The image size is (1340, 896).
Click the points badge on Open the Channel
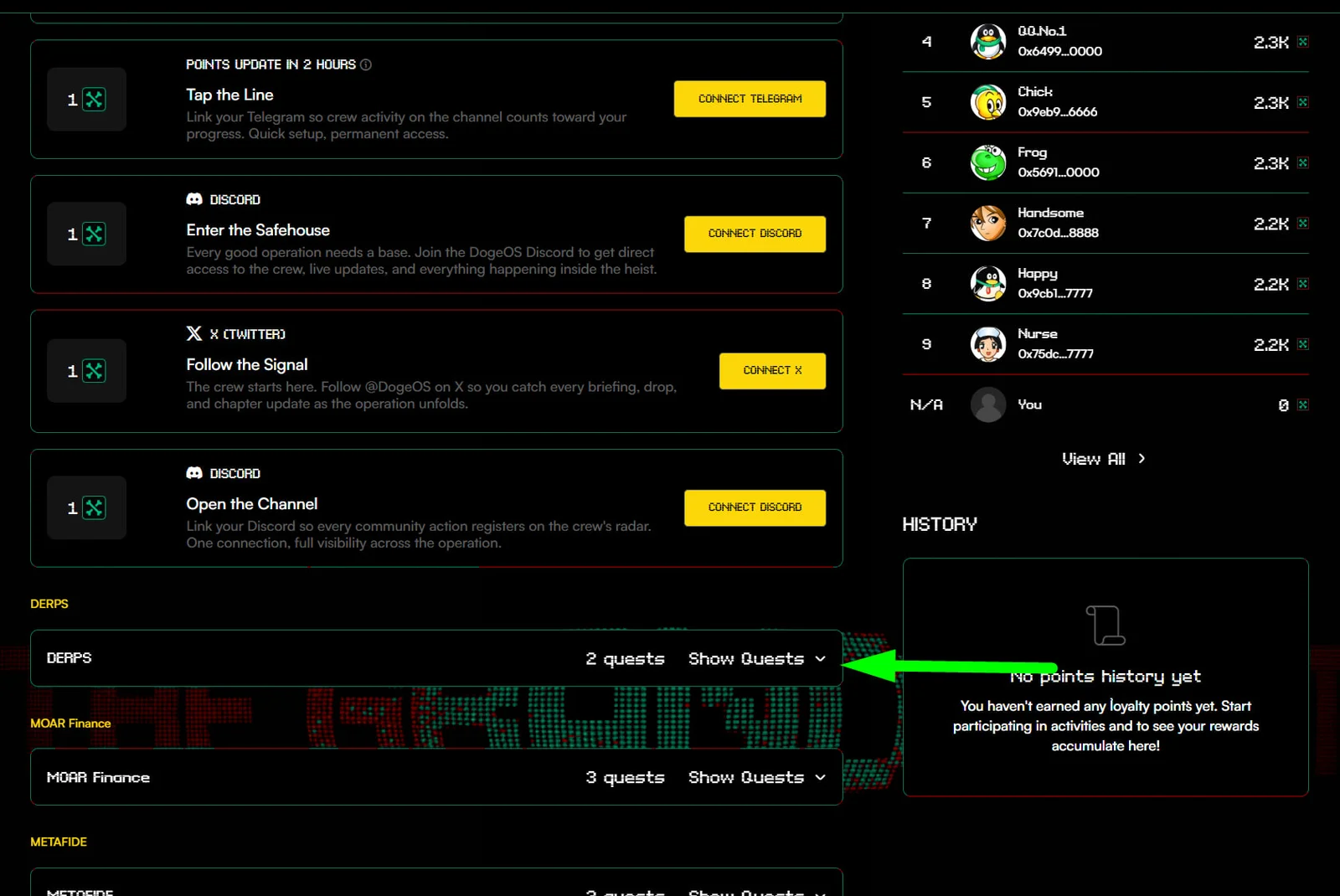86,507
